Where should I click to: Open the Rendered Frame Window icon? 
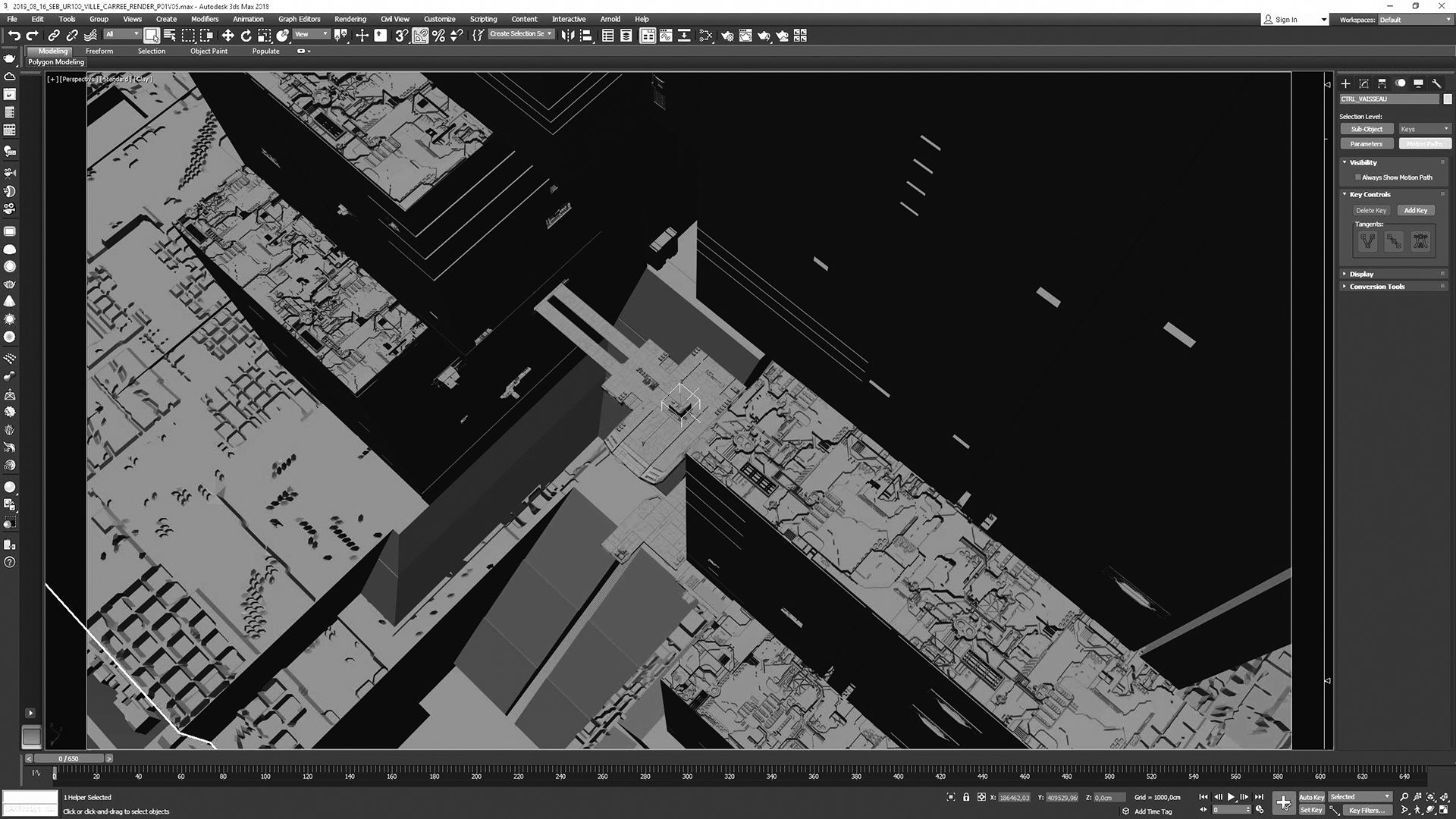(x=745, y=35)
